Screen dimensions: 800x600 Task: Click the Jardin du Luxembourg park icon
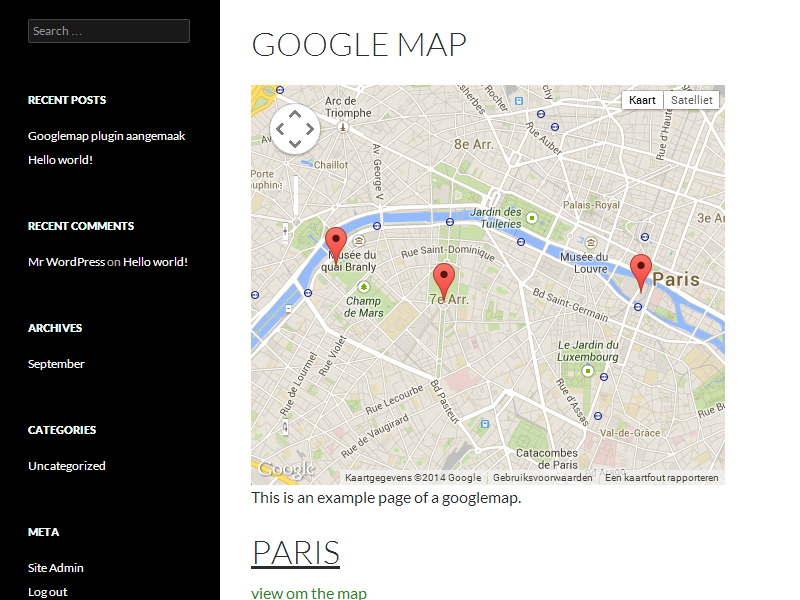click(x=588, y=371)
